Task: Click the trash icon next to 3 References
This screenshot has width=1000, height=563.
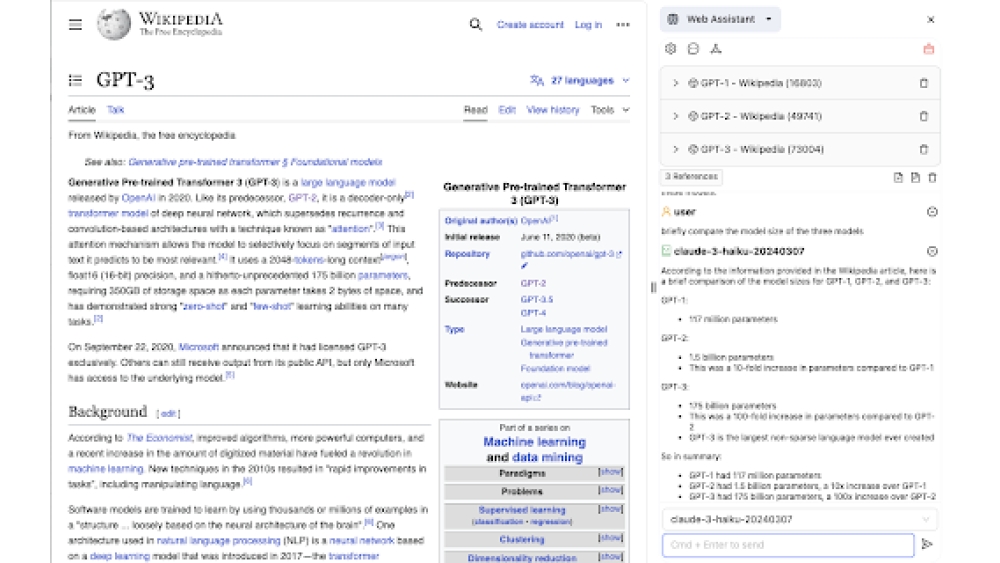Action: (x=932, y=177)
